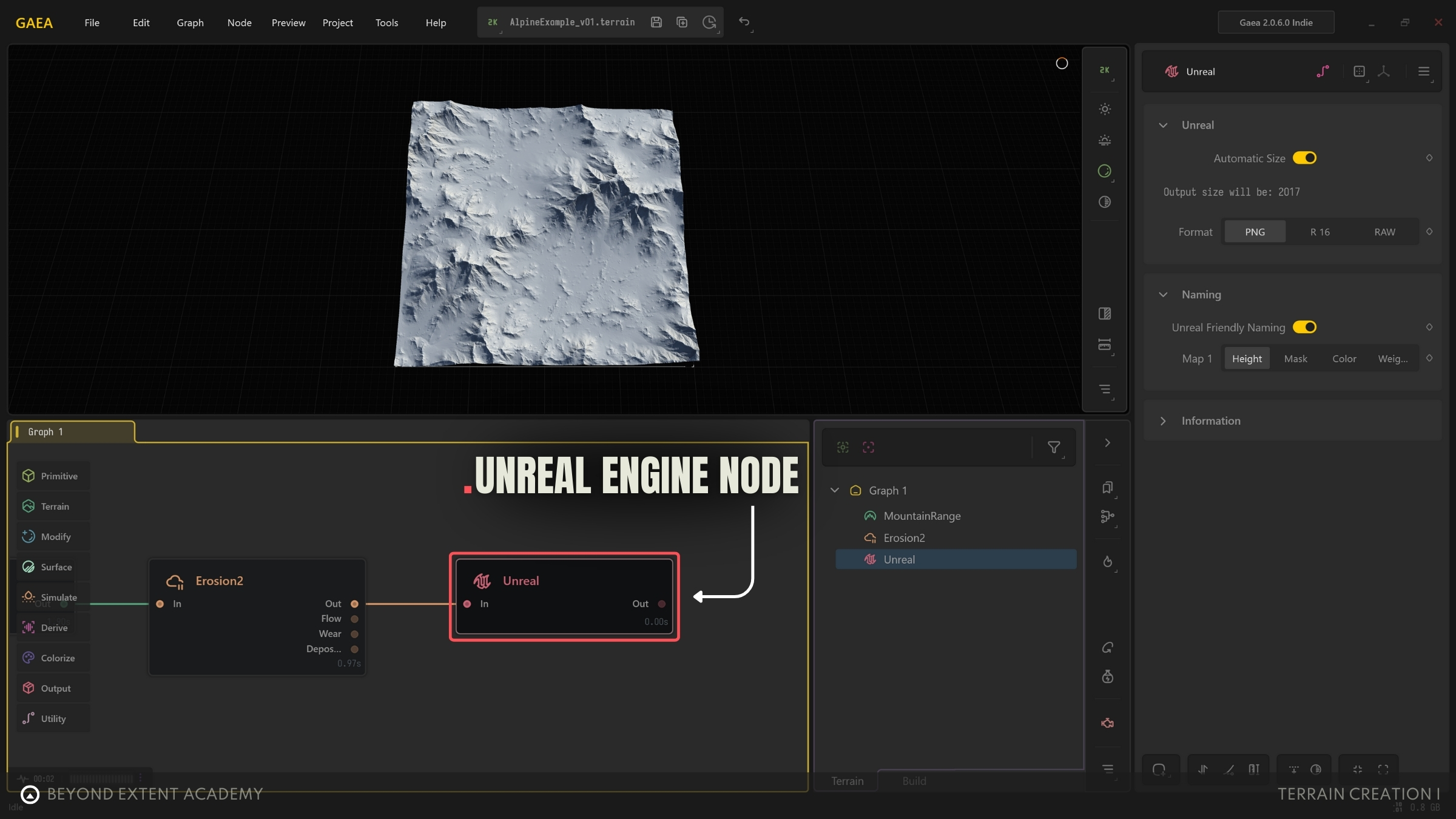Screen dimensions: 1456x819
Task: Click the green circular render mode icon
Action: 1105,171
